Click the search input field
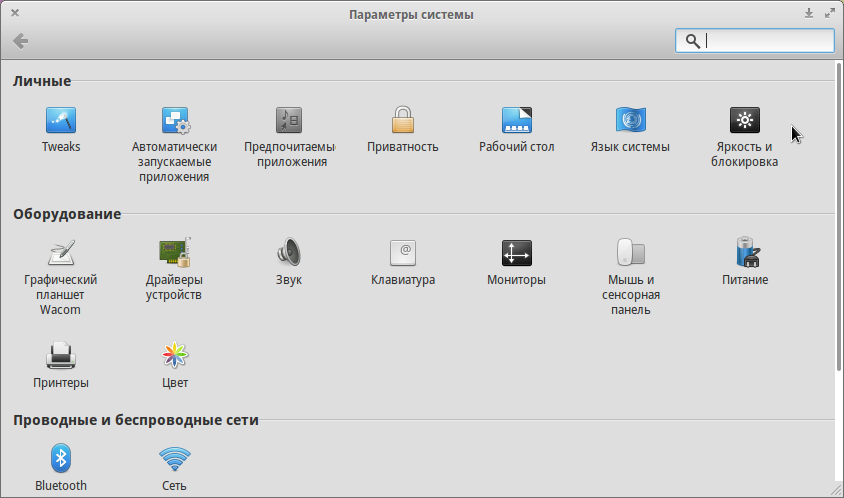 tap(765, 41)
